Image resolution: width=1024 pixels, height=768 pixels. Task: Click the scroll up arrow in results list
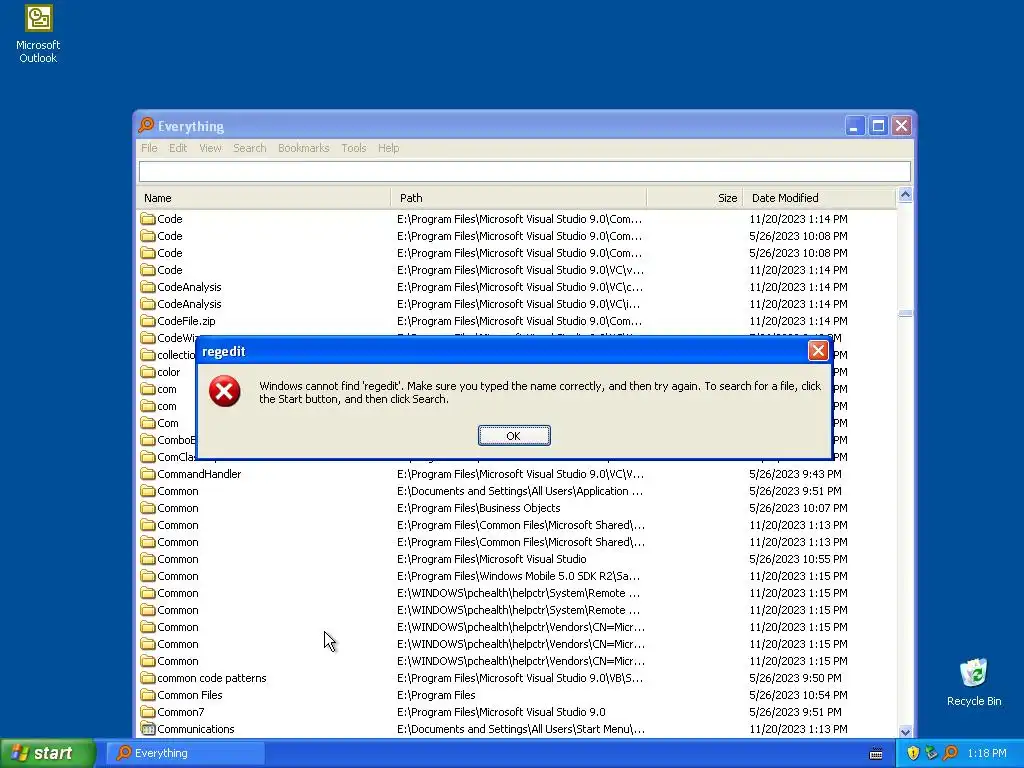[x=905, y=195]
